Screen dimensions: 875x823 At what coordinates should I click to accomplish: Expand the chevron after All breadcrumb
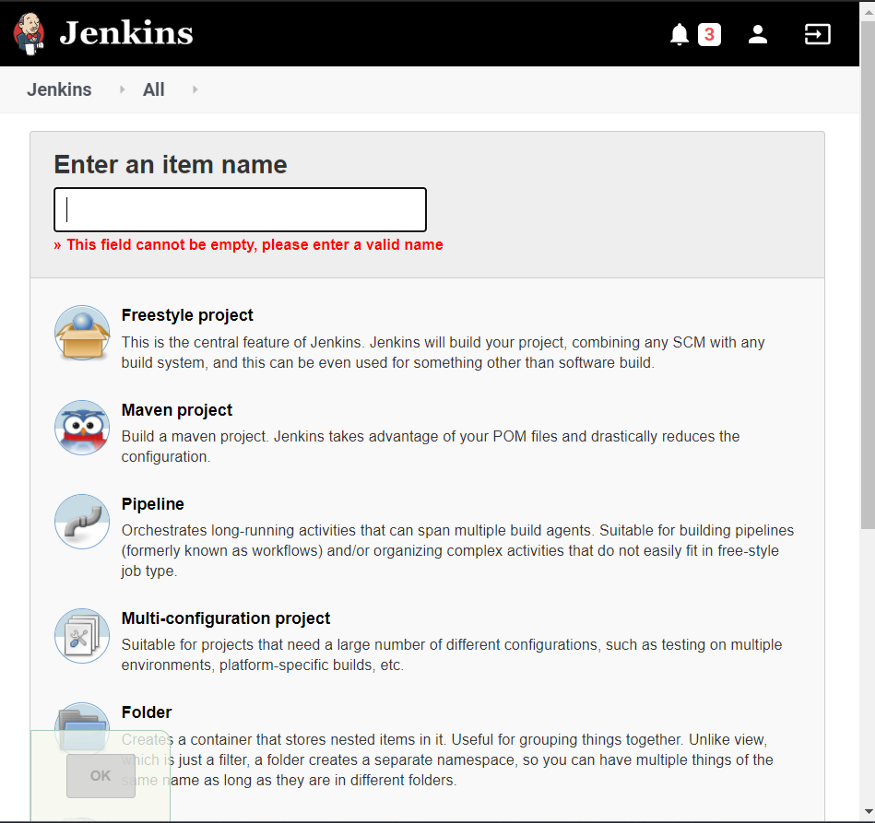click(x=194, y=89)
